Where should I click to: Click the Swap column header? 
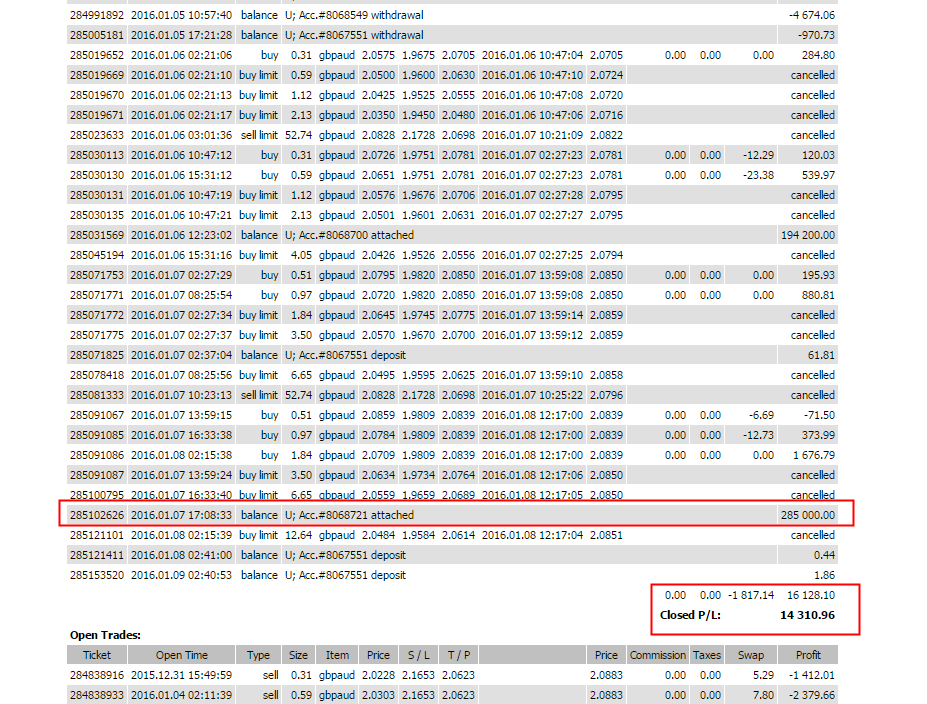tap(751, 656)
